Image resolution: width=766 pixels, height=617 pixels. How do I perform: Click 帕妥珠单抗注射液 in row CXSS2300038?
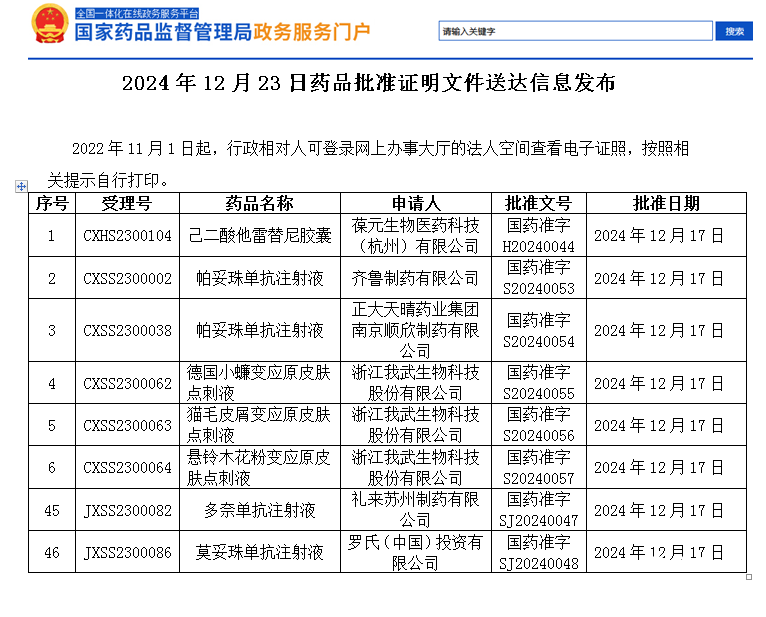[260, 331]
